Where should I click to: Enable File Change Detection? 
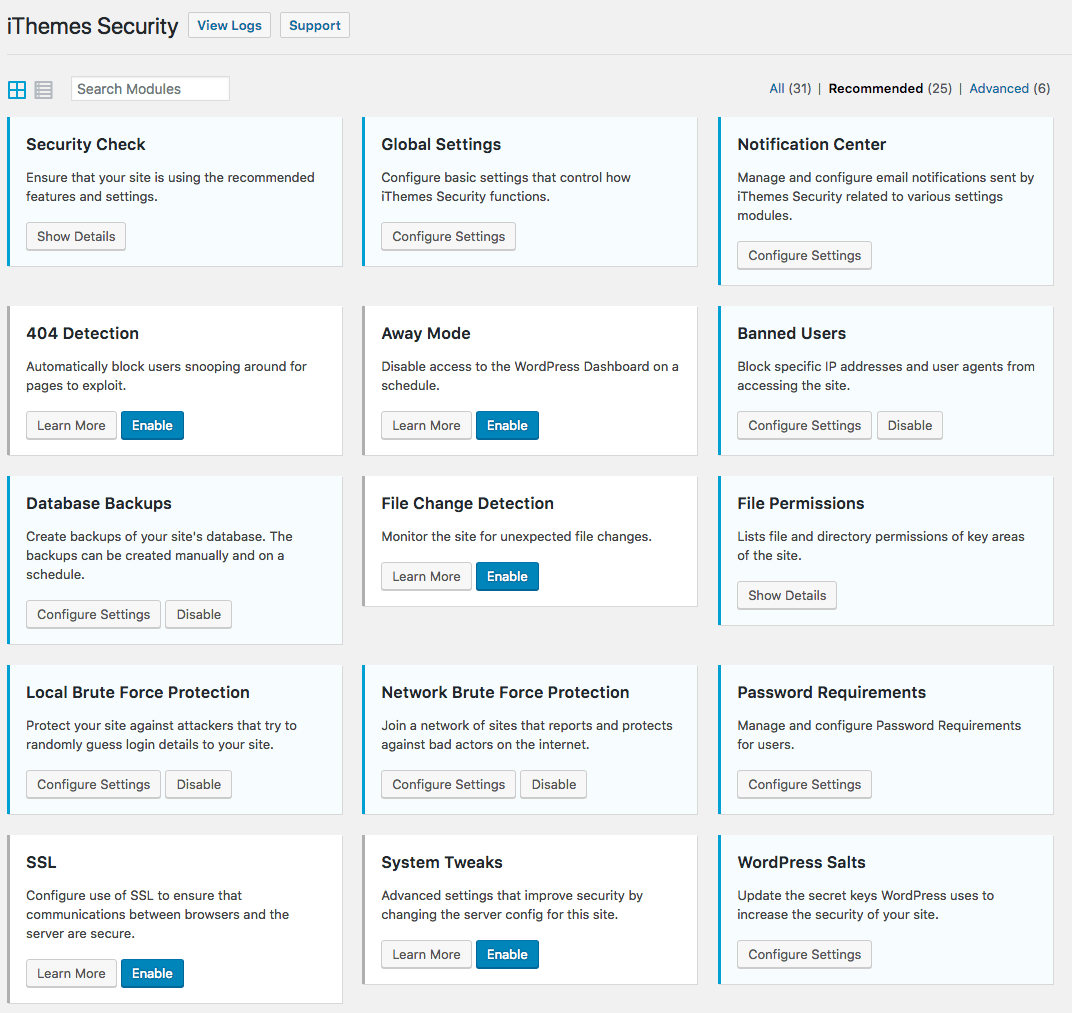click(x=507, y=577)
